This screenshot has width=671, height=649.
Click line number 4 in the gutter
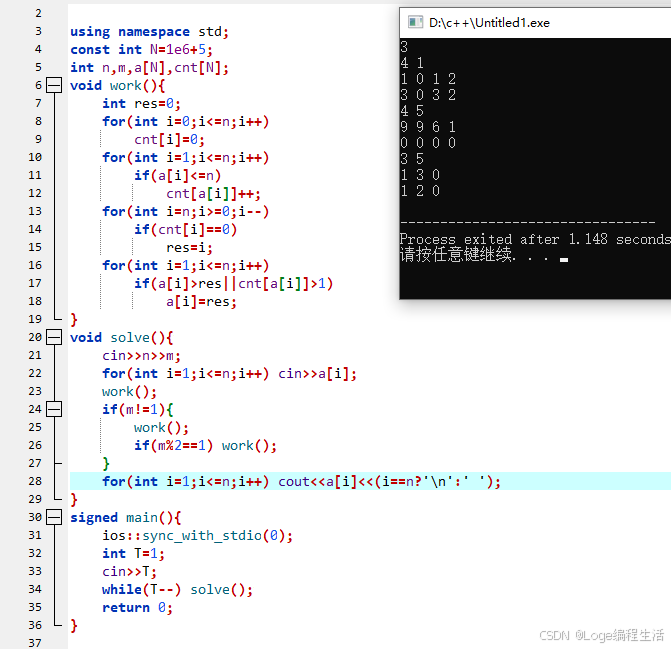tap(39, 49)
